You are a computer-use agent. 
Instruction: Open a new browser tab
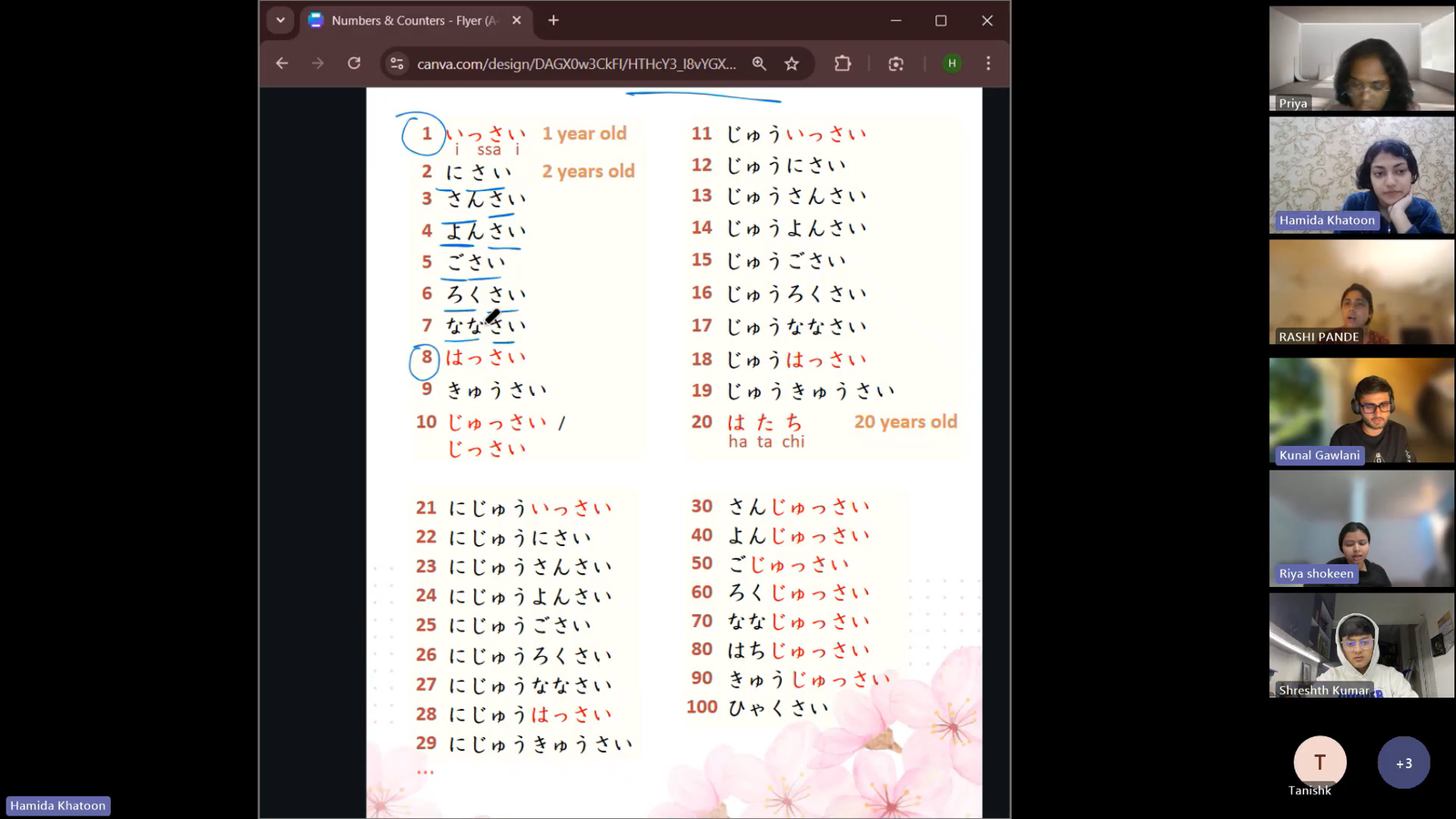point(553,20)
